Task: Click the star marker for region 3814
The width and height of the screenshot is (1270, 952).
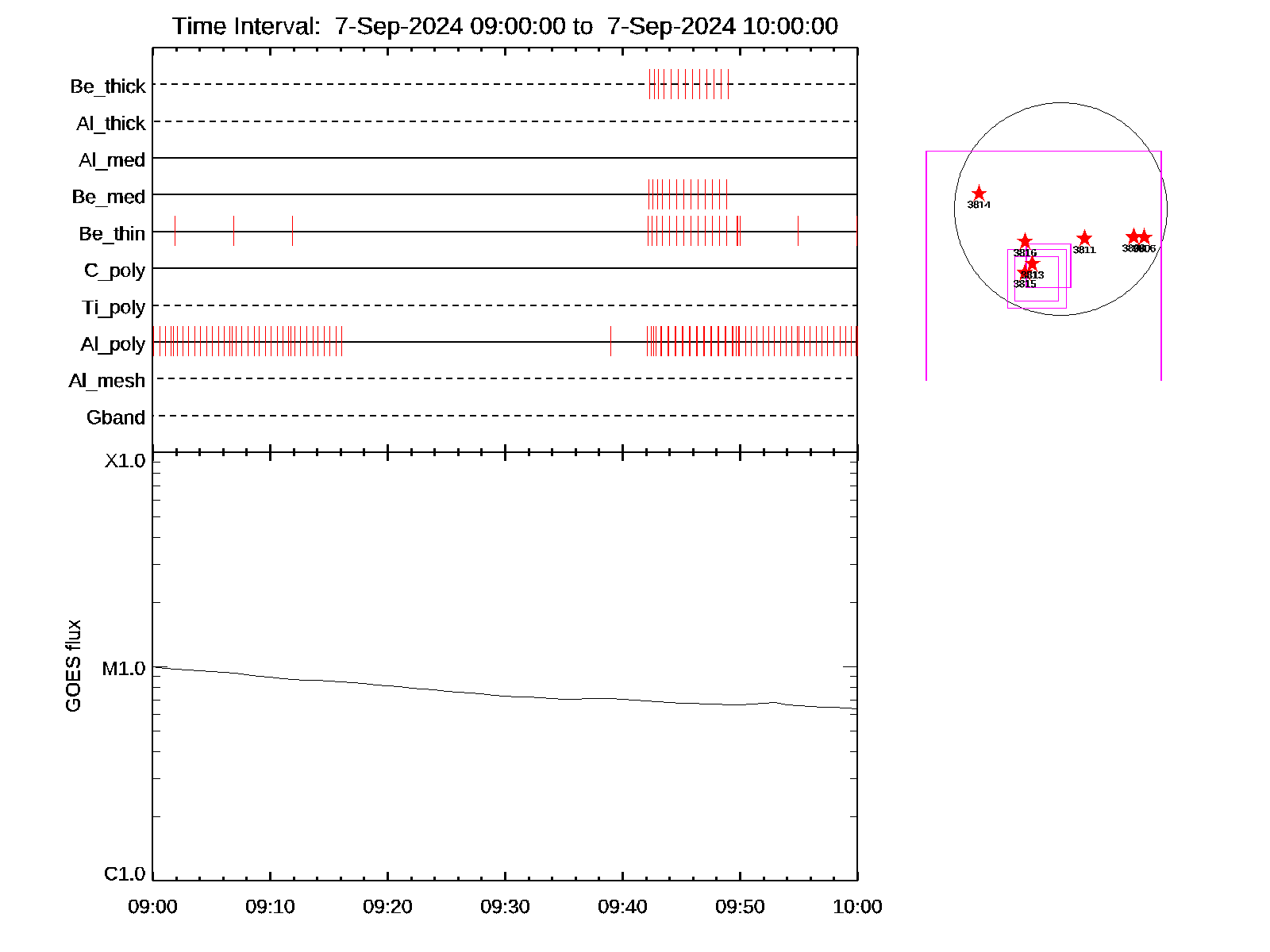Action: [979, 194]
